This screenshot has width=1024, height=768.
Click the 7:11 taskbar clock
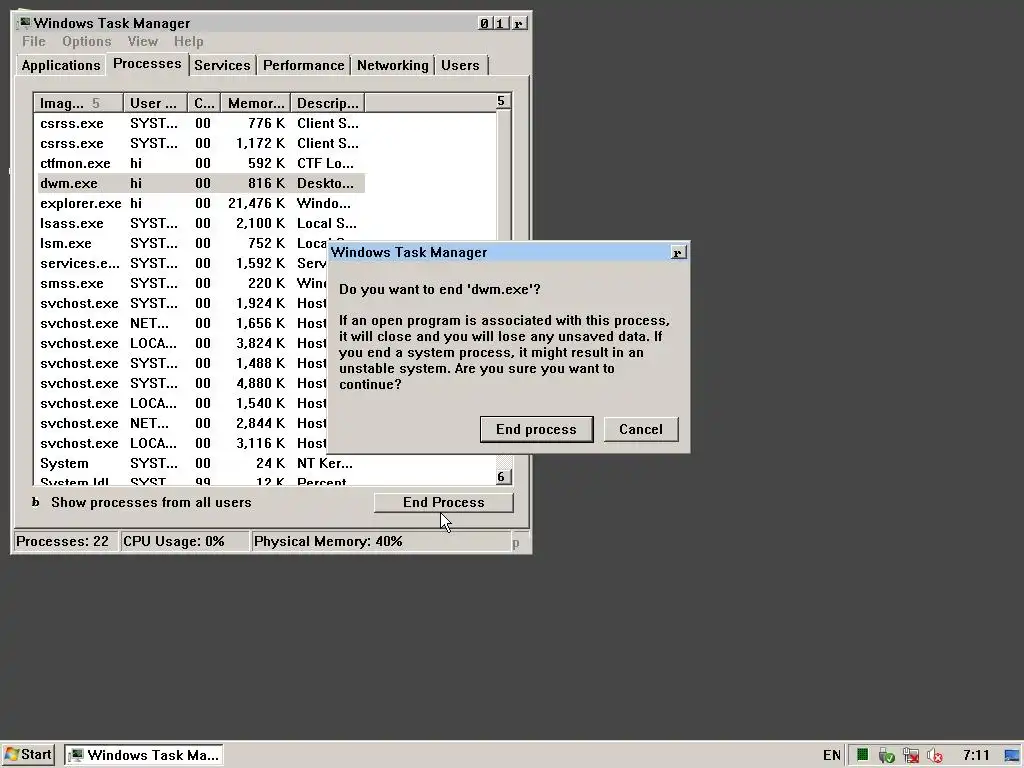pos(976,755)
